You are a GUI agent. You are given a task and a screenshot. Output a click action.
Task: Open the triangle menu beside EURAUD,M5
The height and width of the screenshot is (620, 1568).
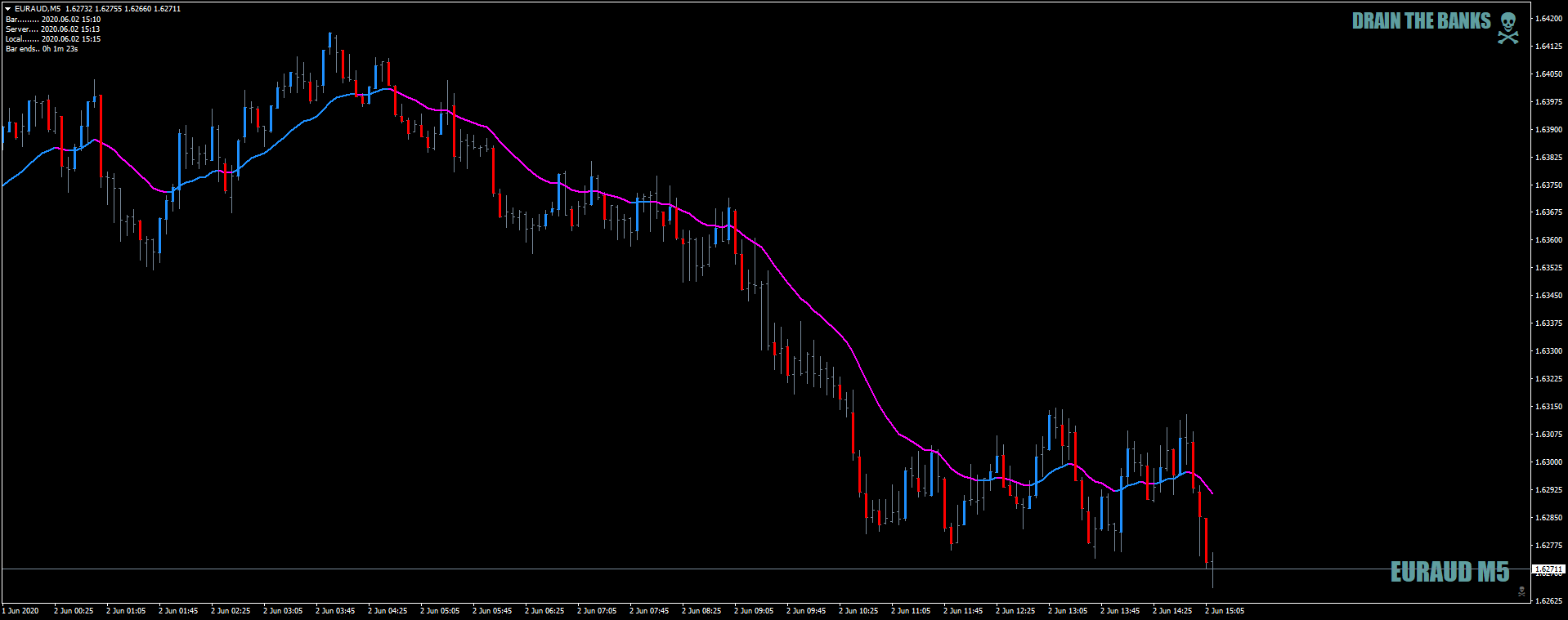click(x=8, y=9)
